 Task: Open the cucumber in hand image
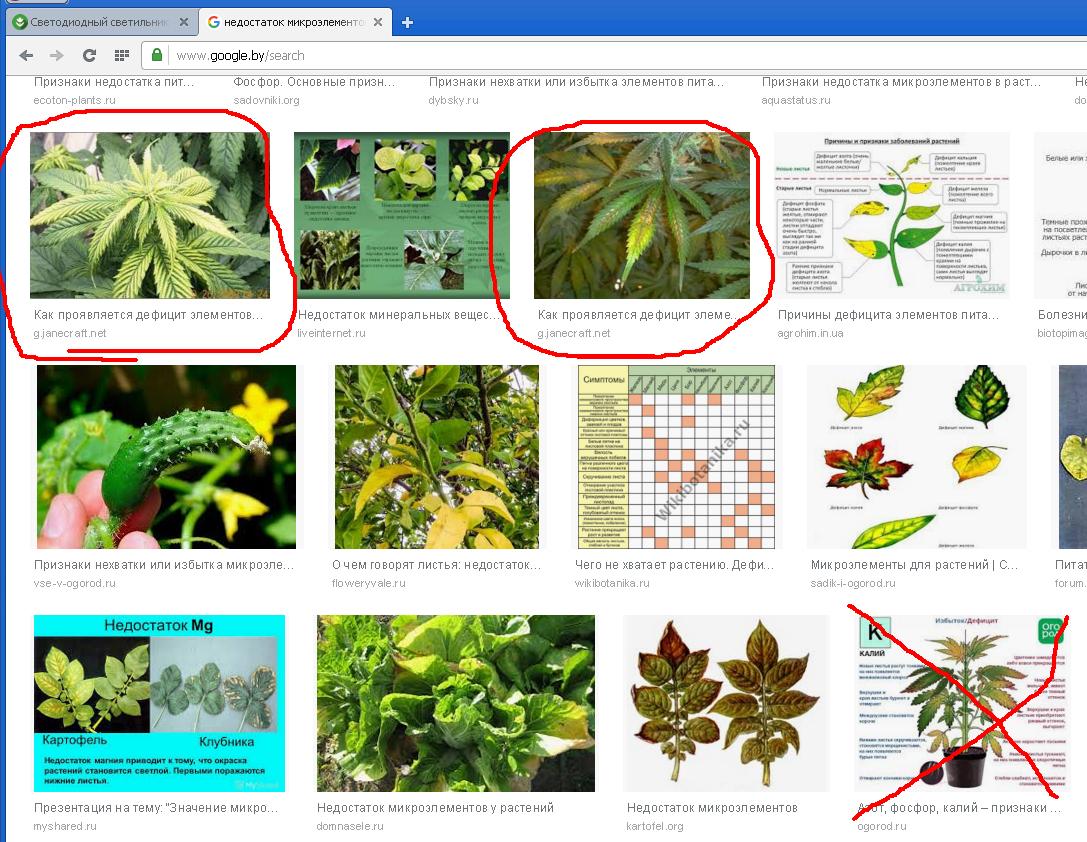[x=166, y=456]
